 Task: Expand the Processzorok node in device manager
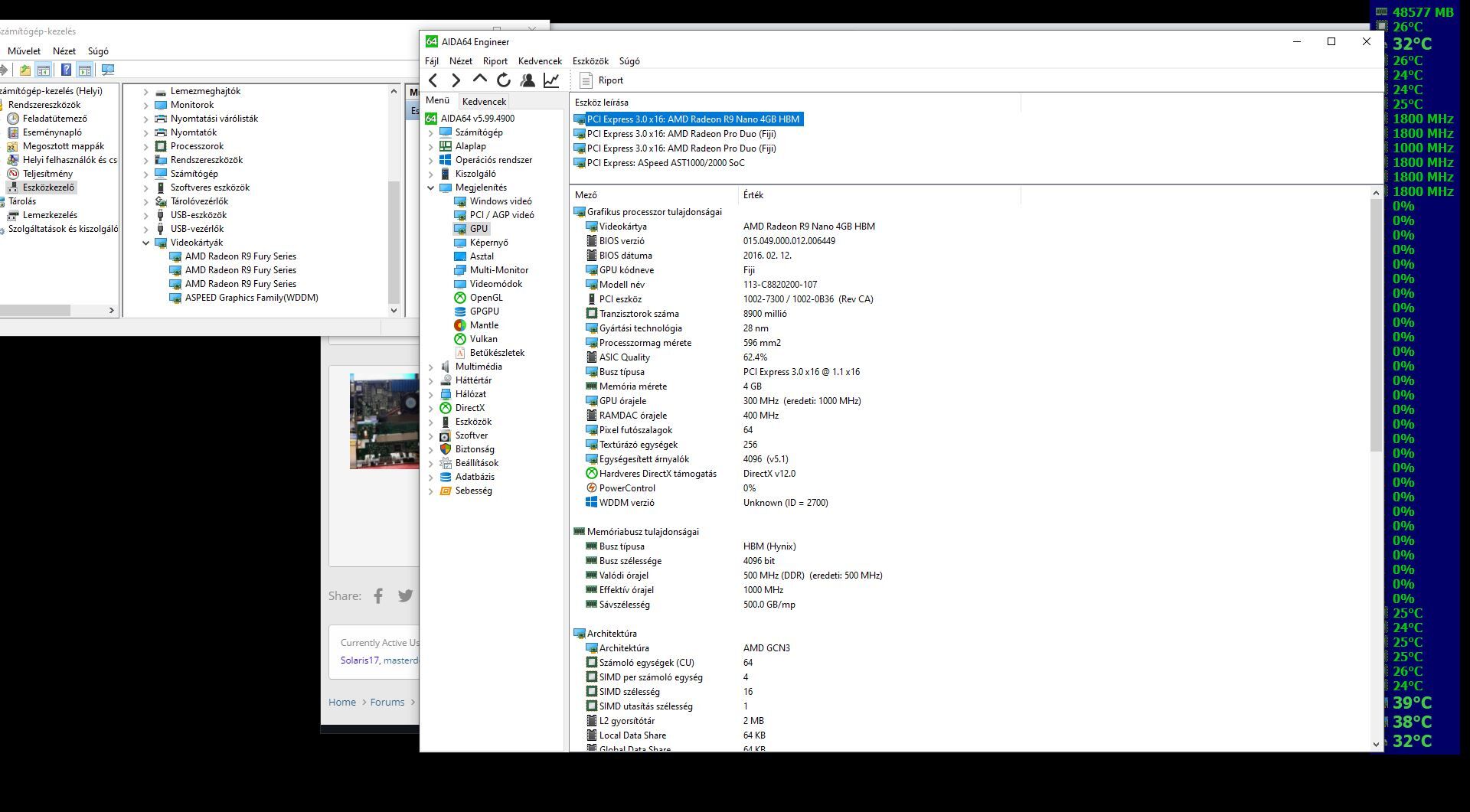click(x=145, y=146)
